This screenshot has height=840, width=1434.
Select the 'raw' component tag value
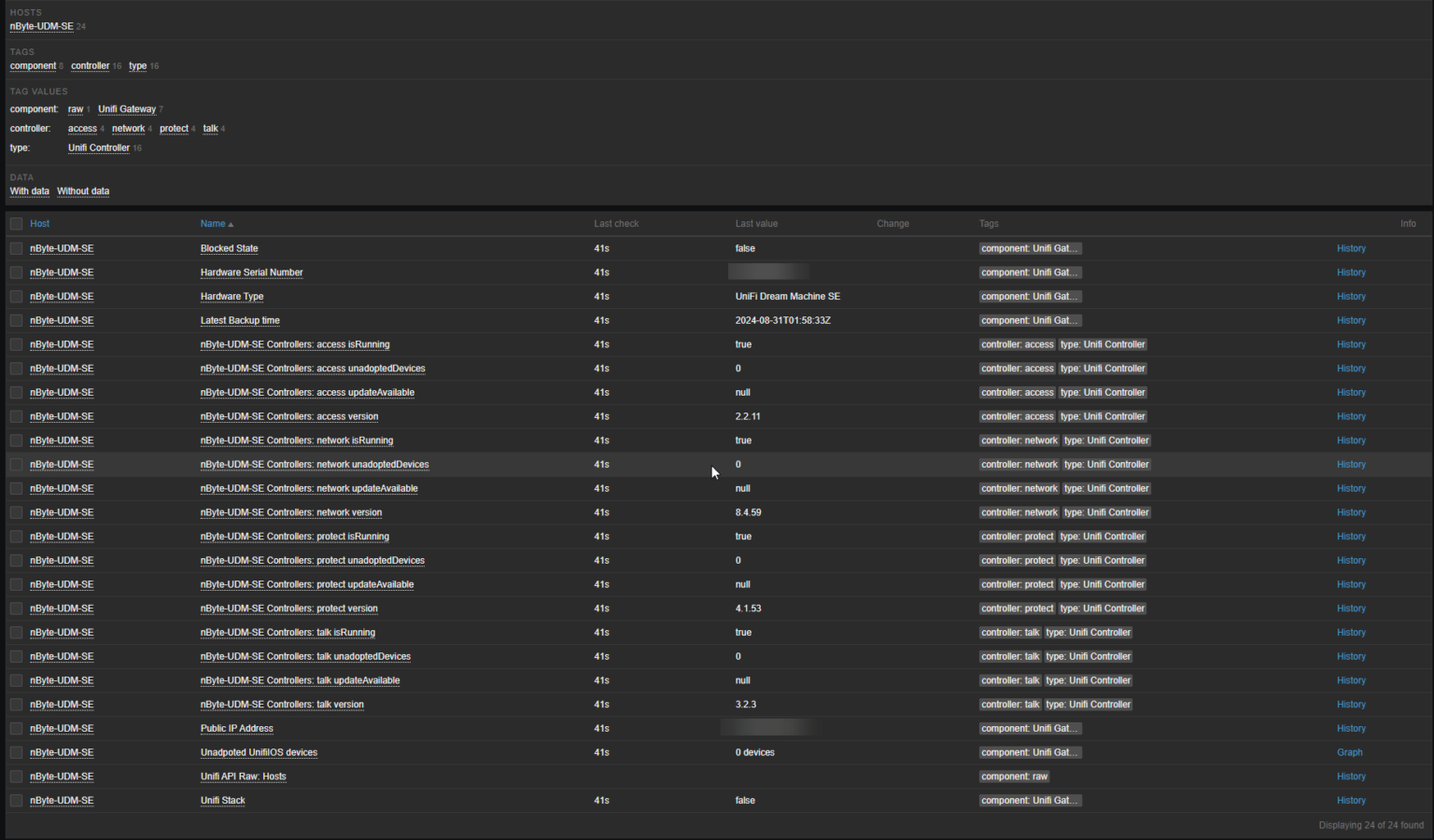point(75,108)
